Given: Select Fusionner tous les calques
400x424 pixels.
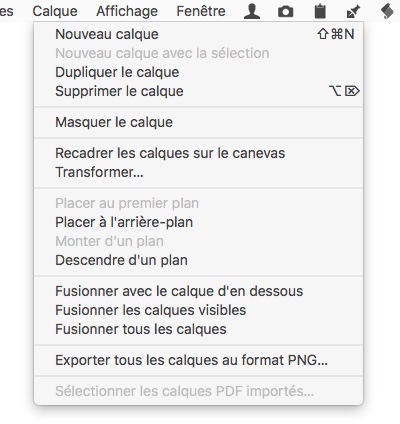Looking at the screenshot, I should pyautogui.click(x=199, y=329).
